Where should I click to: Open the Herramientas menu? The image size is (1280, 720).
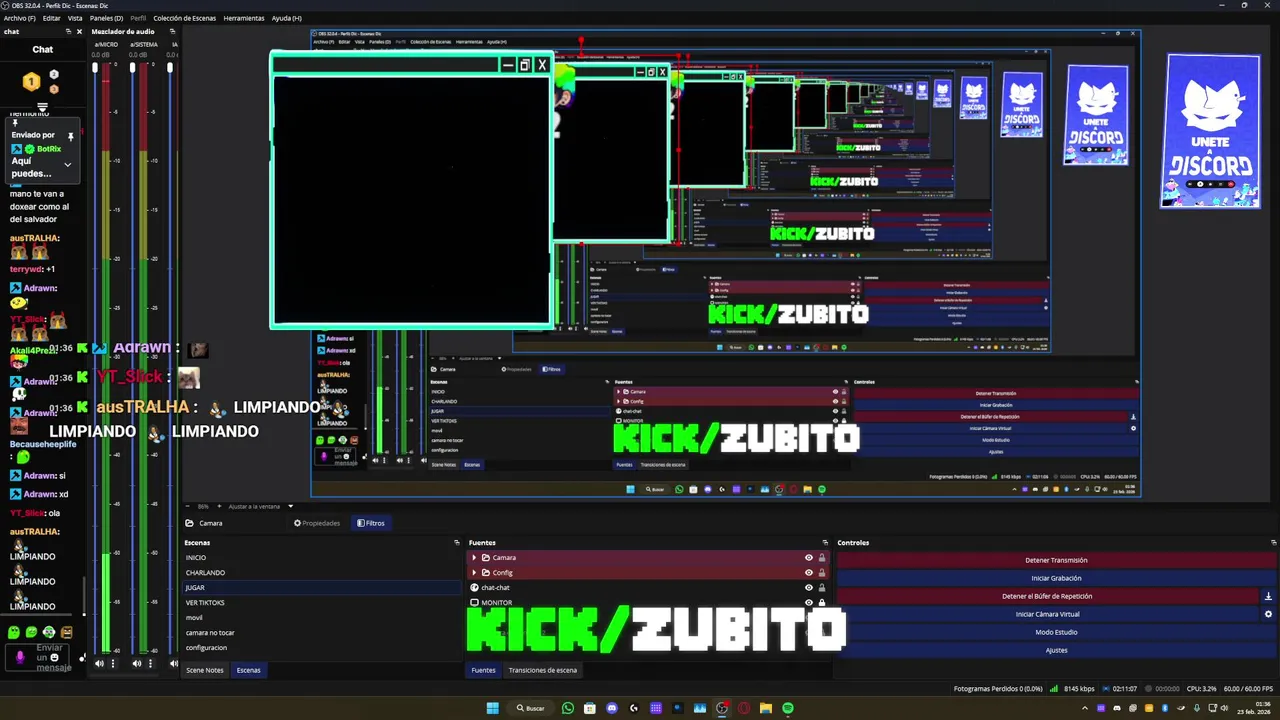244,18
